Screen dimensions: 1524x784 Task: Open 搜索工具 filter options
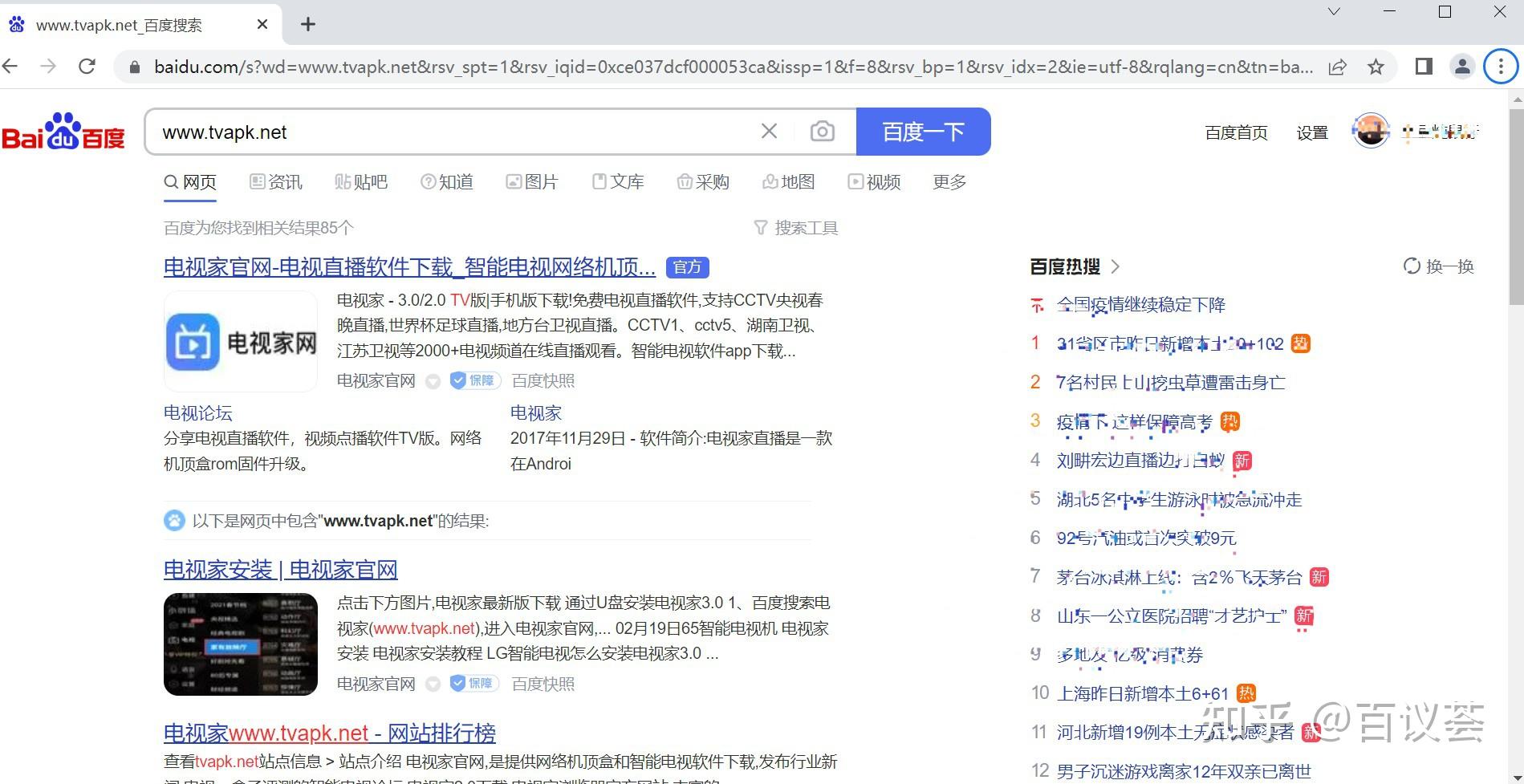796,228
